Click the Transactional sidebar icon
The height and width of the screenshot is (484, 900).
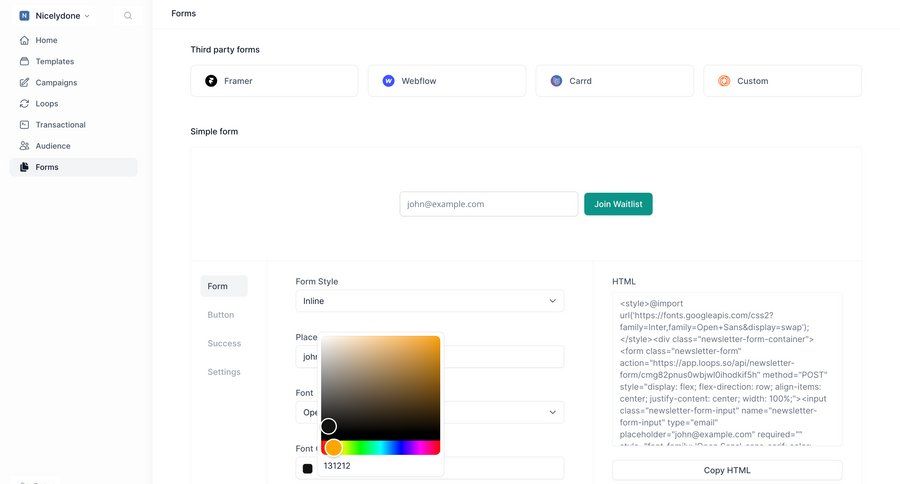coord(24,125)
